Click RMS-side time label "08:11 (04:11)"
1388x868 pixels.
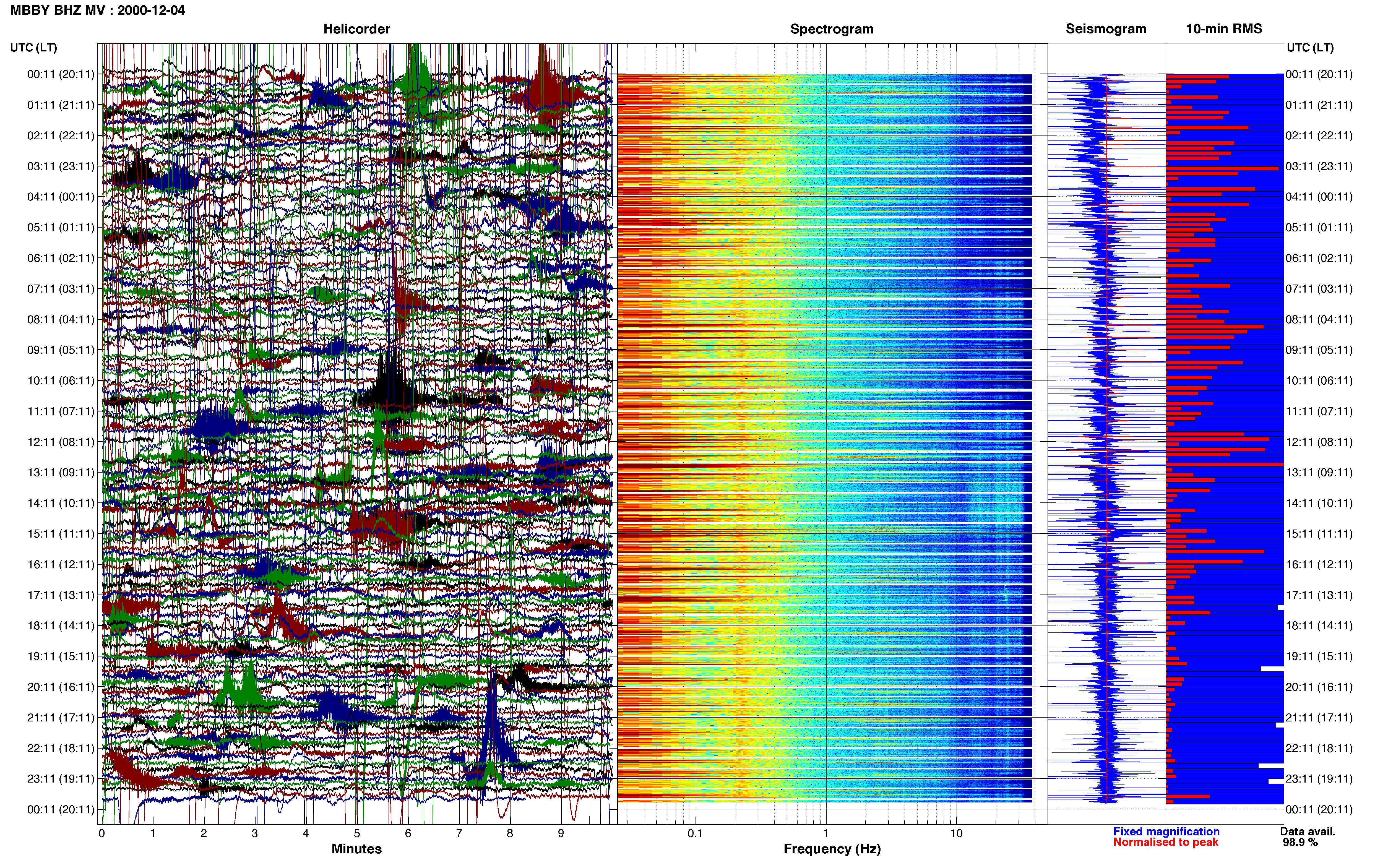tap(1319, 319)
